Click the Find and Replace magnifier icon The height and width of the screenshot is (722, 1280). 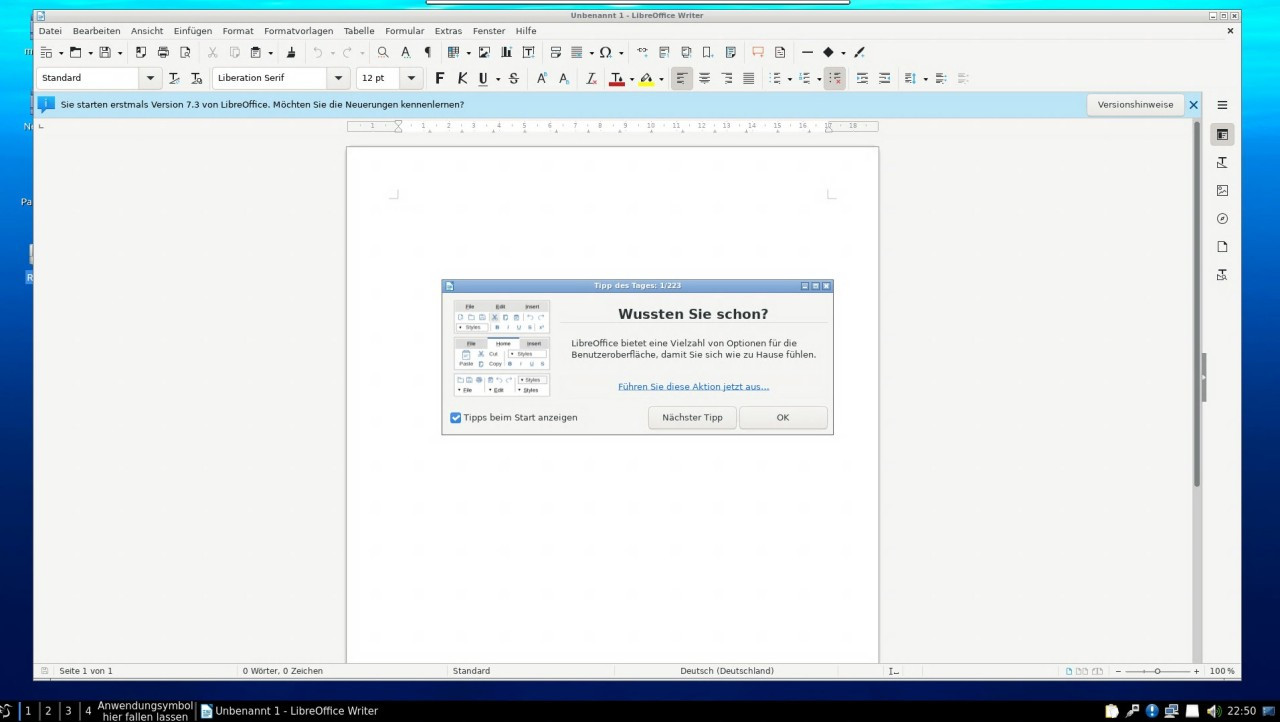383,52
